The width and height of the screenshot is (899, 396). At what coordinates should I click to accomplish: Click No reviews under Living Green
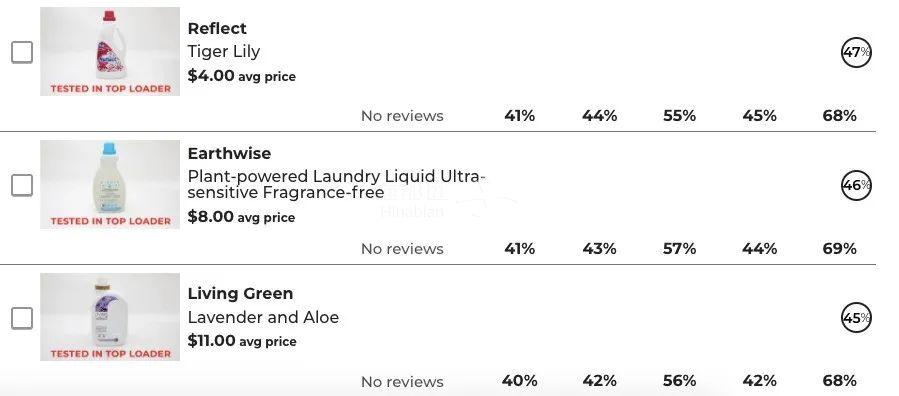coord(402,382)
